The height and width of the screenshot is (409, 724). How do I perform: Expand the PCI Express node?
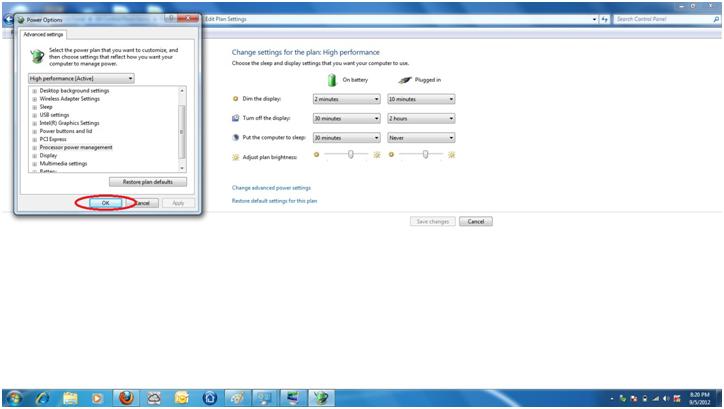[34, 139]
